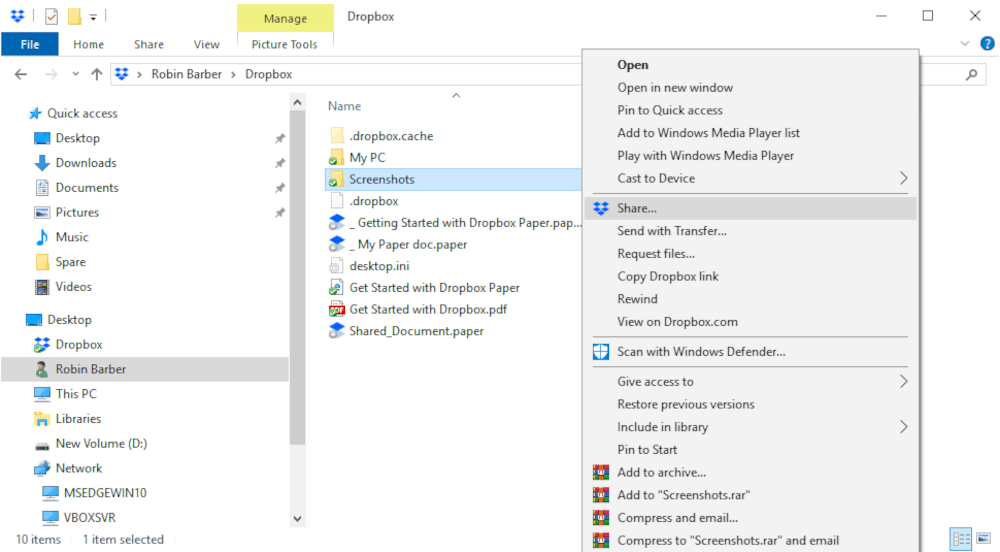
Task: Choose Compress and email...
Action: (x=750, y=518)
